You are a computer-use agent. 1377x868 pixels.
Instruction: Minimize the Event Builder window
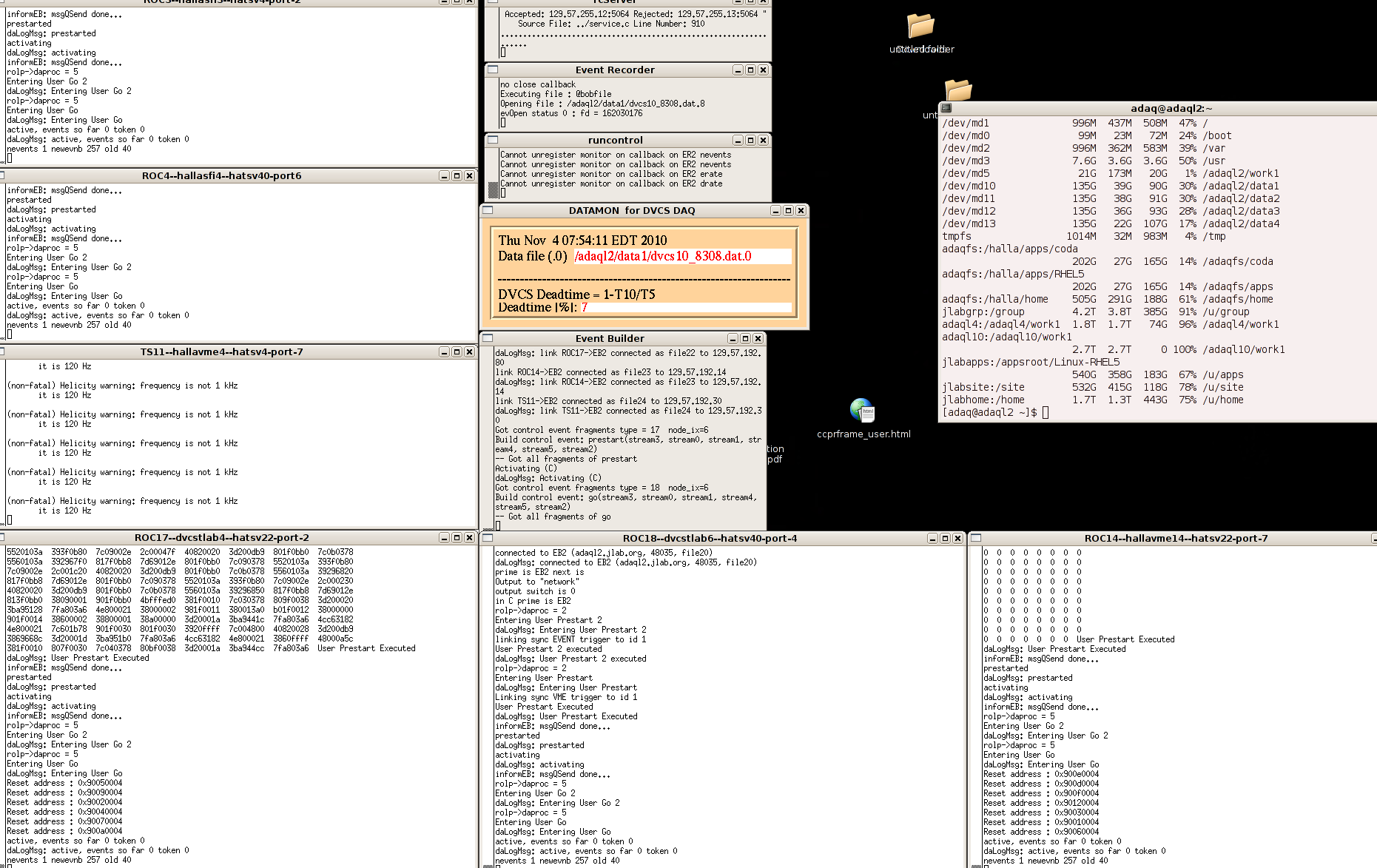pos(733,338)
